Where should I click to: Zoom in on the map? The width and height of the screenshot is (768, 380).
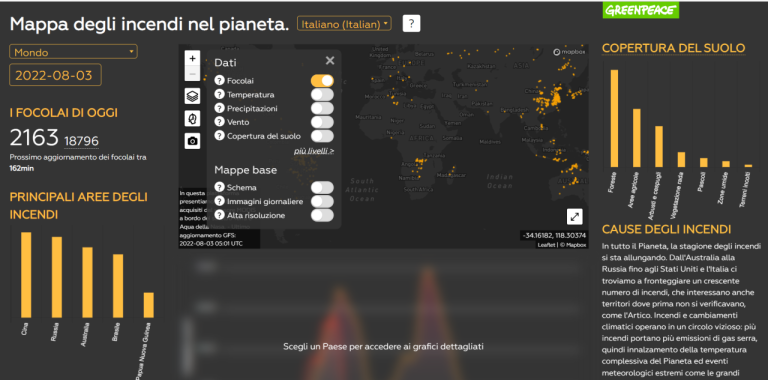tap(192, 58)
